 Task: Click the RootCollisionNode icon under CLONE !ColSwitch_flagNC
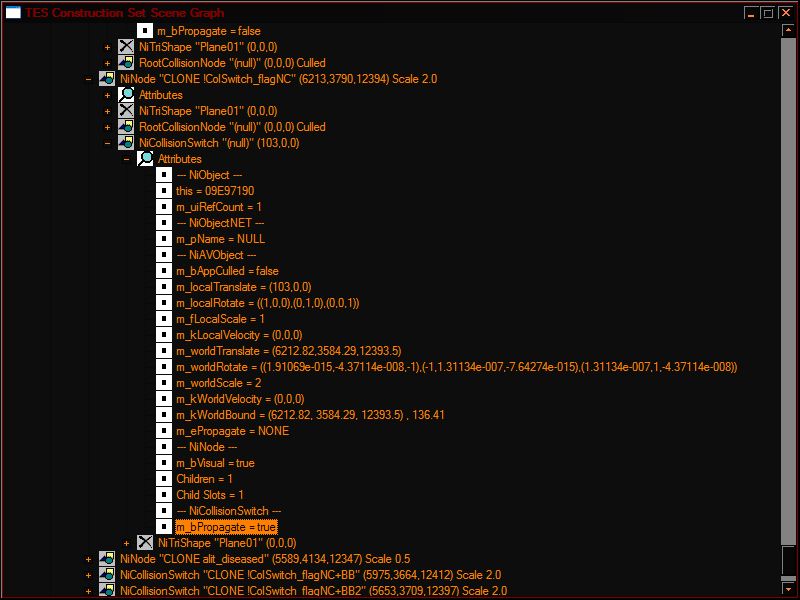point(126,127)
